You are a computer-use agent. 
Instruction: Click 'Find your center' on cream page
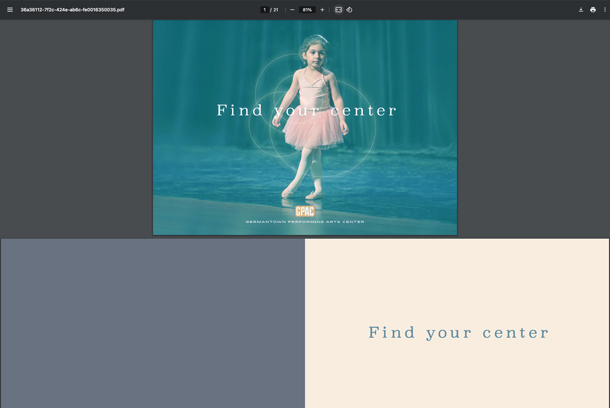pos(459,333)
